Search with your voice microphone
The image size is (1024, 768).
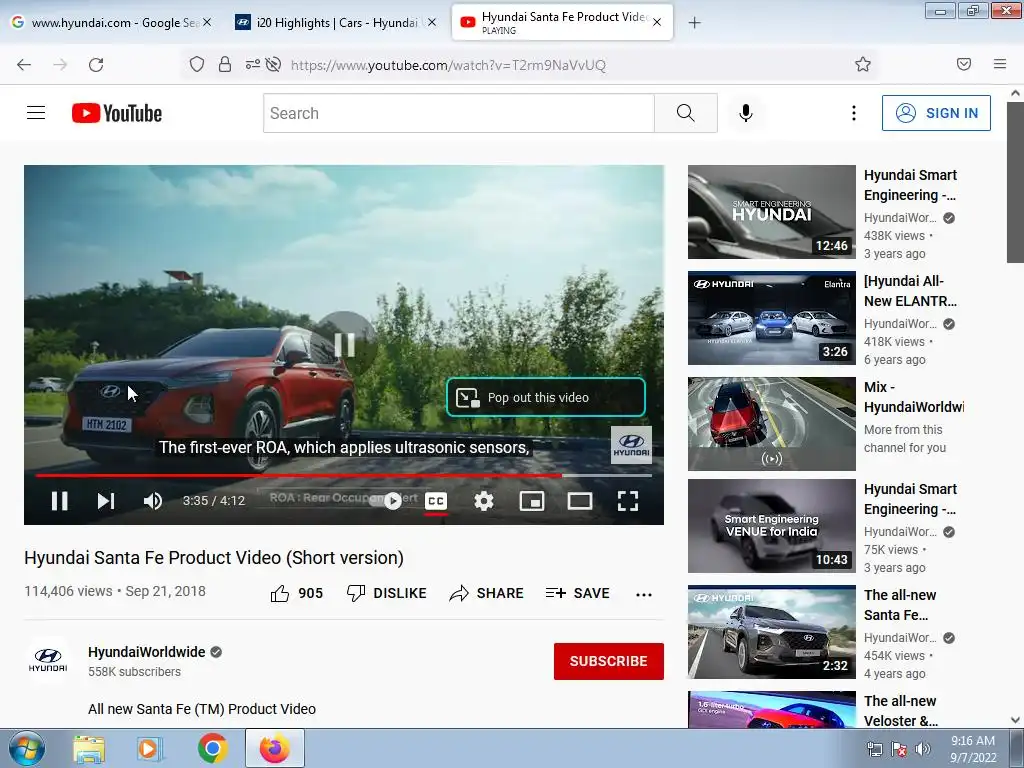point(746,113)
